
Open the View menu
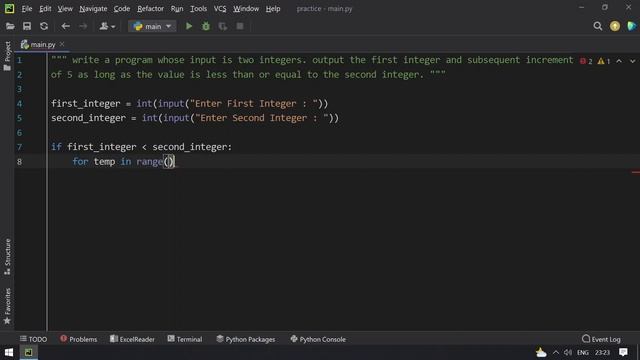tap(65, 9)
